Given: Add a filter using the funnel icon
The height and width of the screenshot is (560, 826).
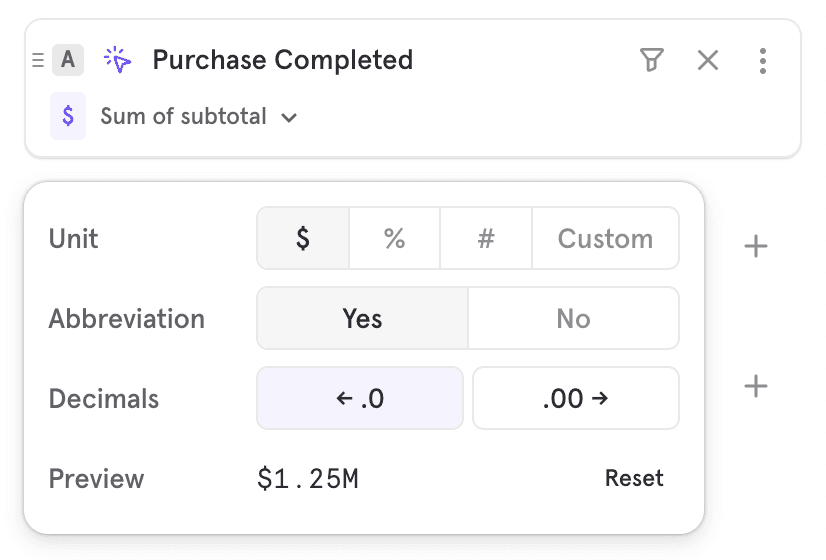Looking at the screenshot, I should click(651, 60).
